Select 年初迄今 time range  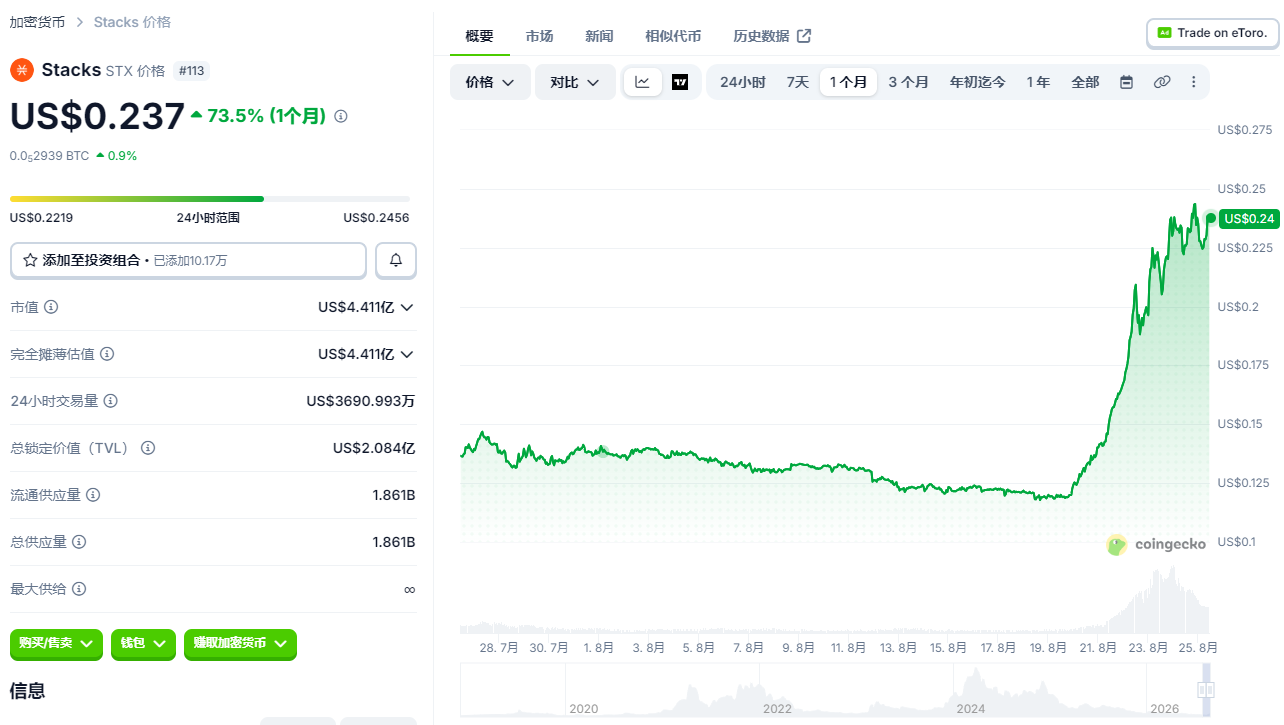click(x=978, y=82)
